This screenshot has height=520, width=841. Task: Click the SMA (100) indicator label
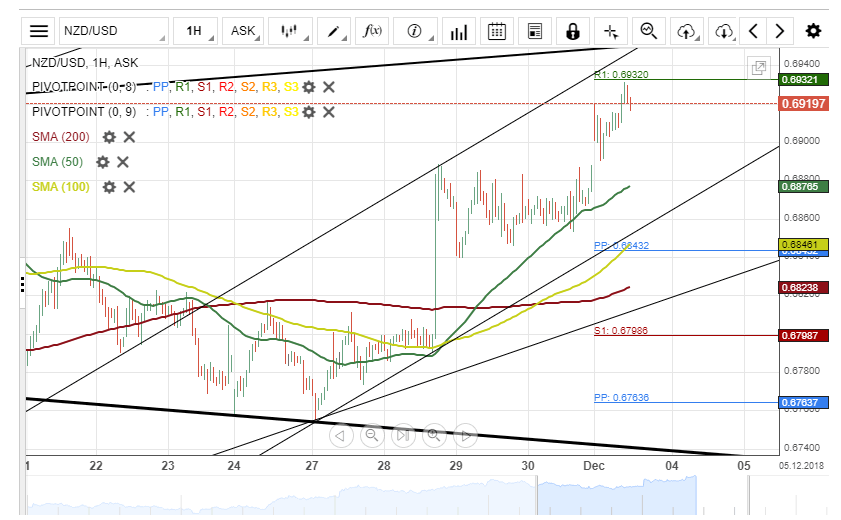click(x=60, y=187)
